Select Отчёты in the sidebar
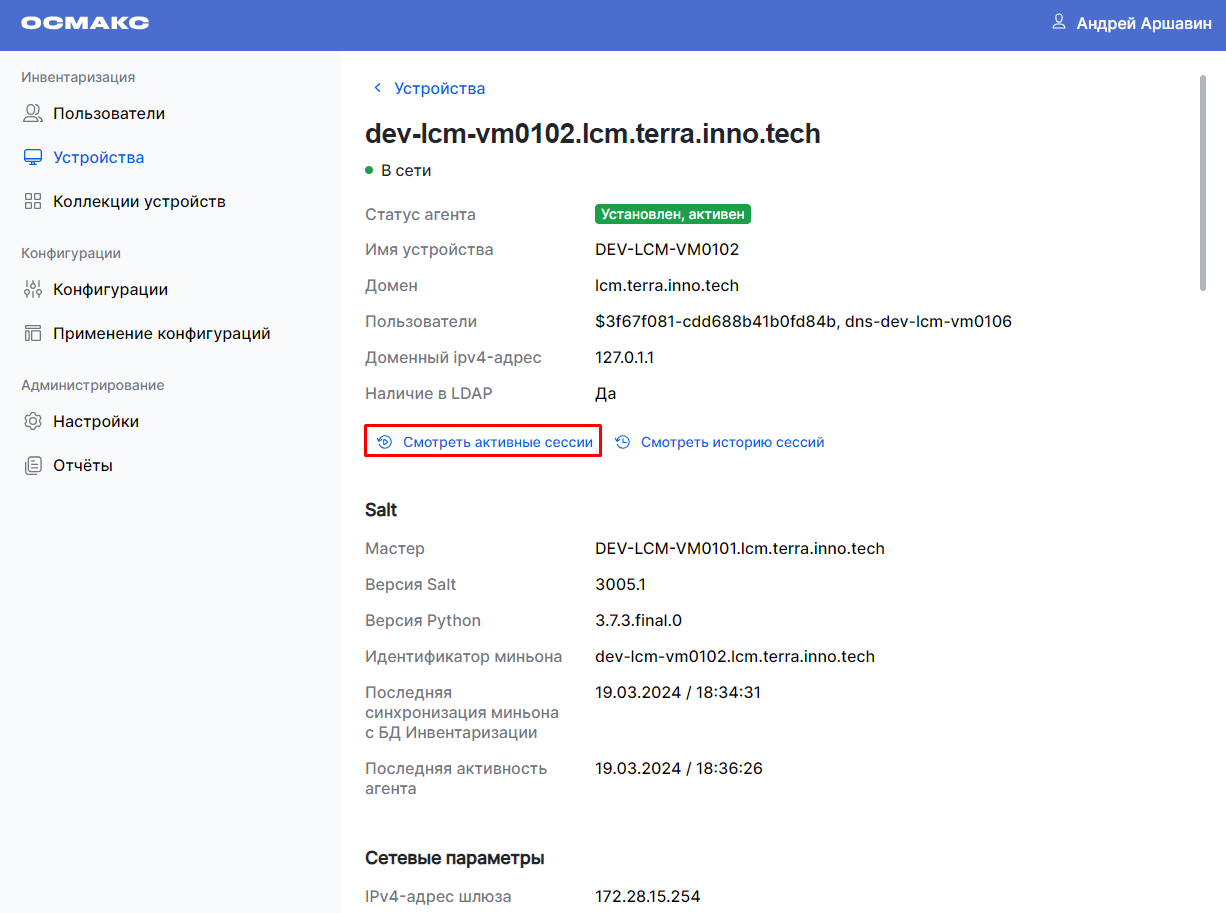 coord(83,466)
